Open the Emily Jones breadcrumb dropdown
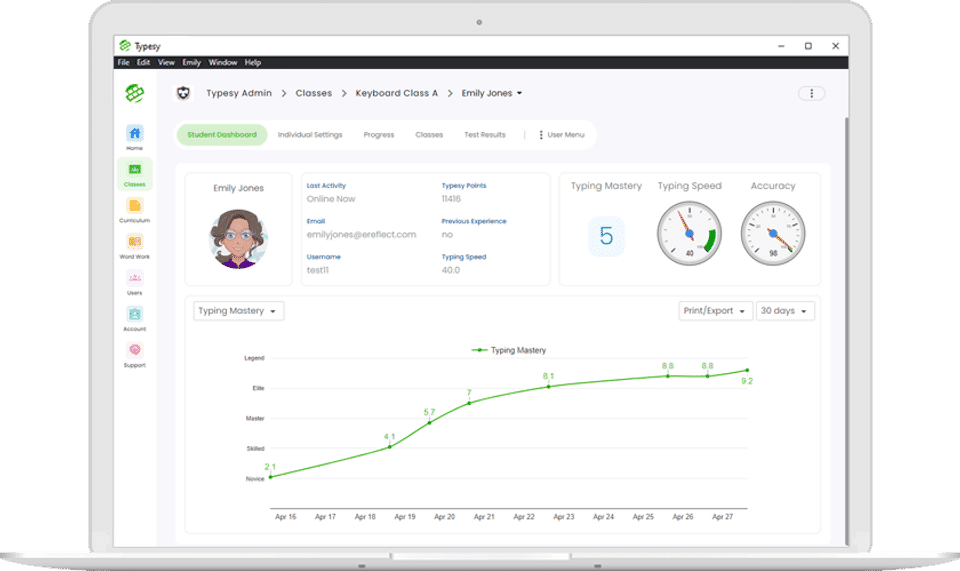Screen dimensions: 960x571 [x=492, y=93]
